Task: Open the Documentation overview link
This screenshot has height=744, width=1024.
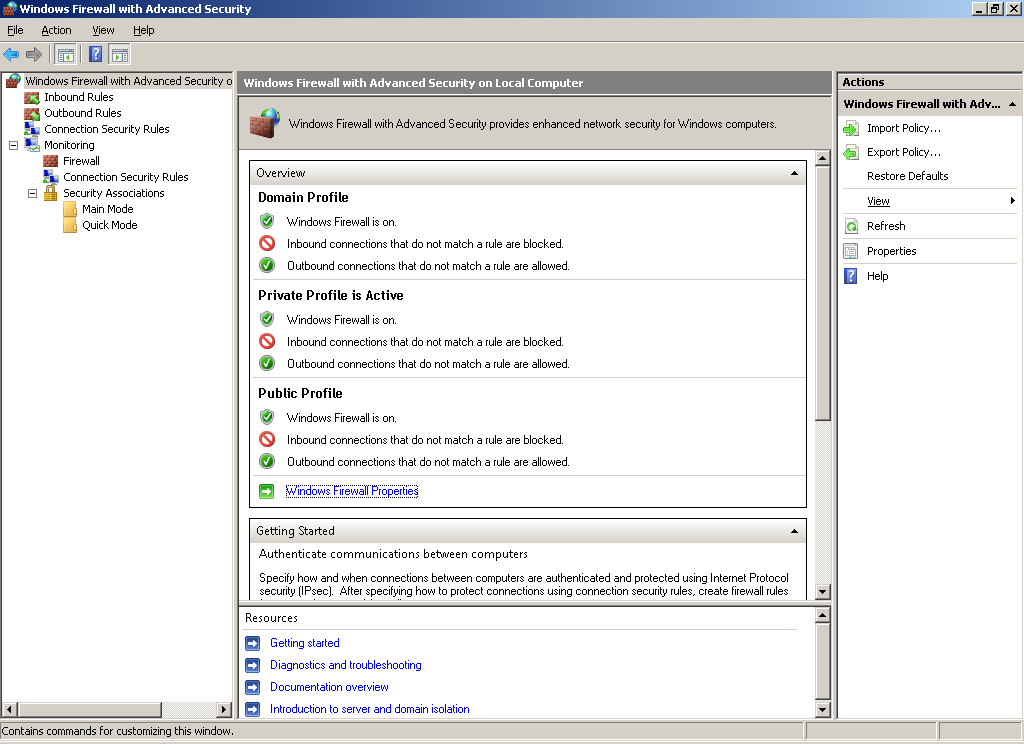Action: point(329,688)
